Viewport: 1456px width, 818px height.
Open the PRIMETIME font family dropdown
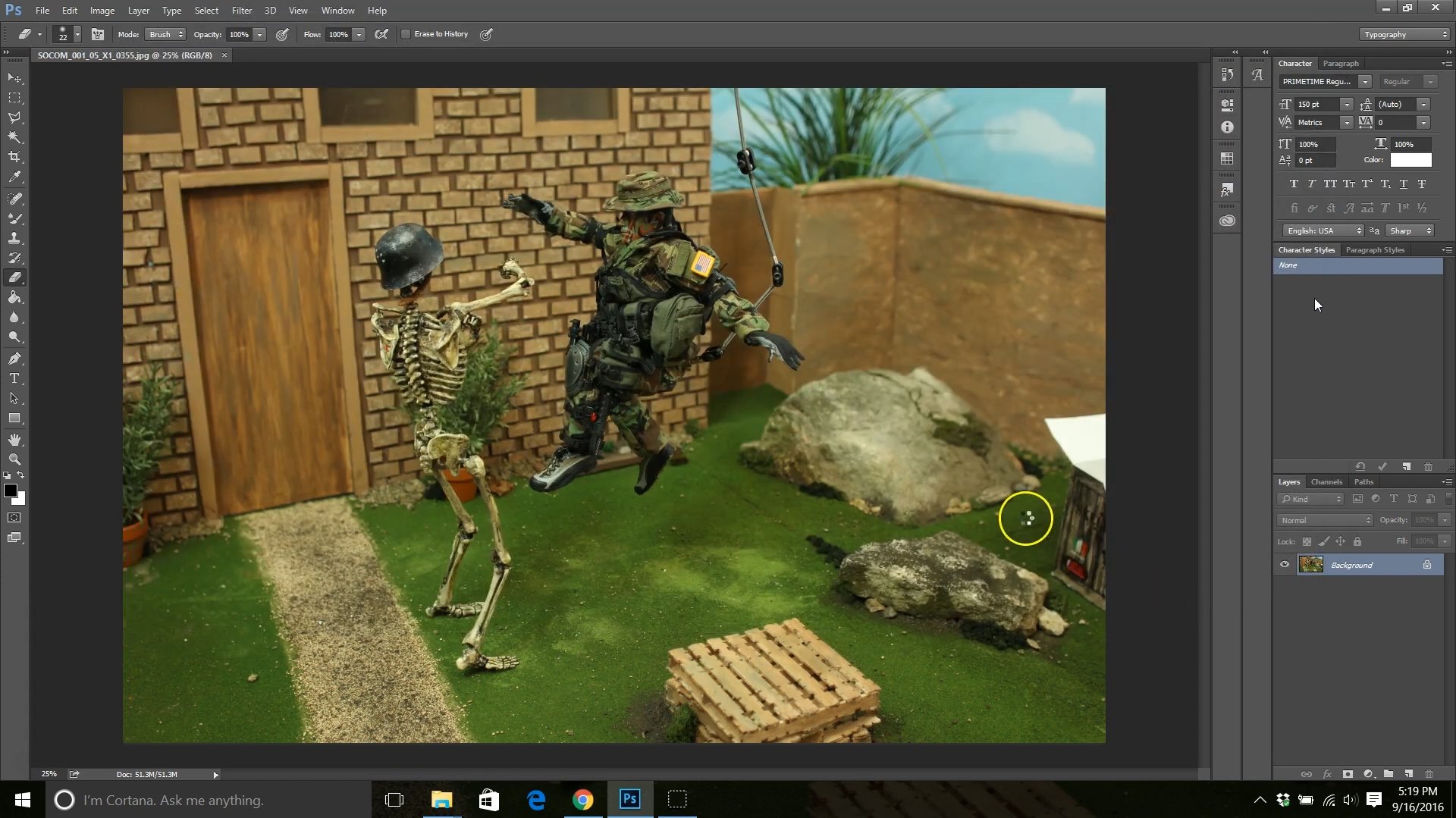(x=1365, y=81)
